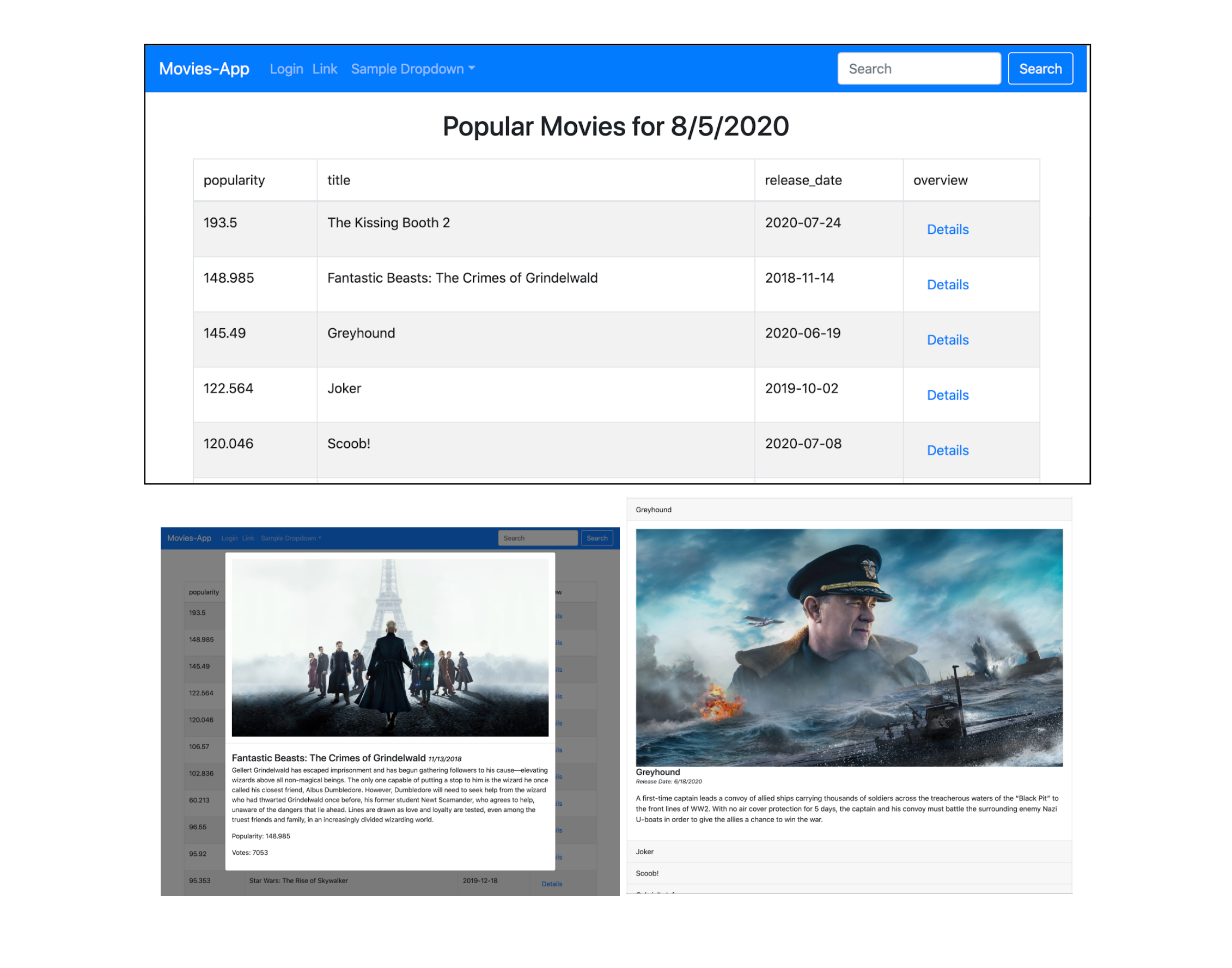Expand the Scoob! accordion item
The height and width of the screenshot is (968, 1232).
pyautogui.click(x=647, y=873)
